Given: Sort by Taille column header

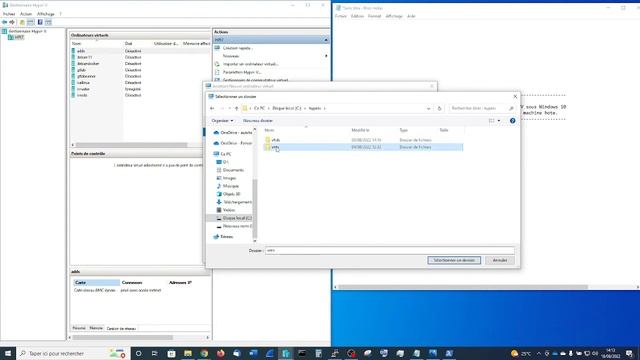Looking at the screenshot, I should [x=444, y=130].
